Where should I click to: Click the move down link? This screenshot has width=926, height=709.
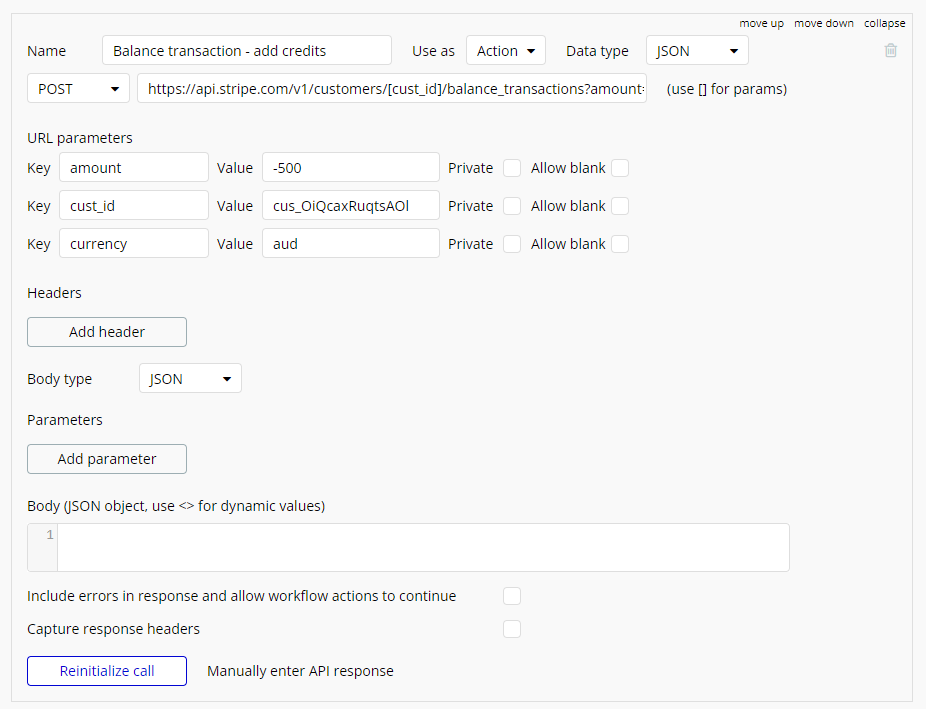click(824, 23)
